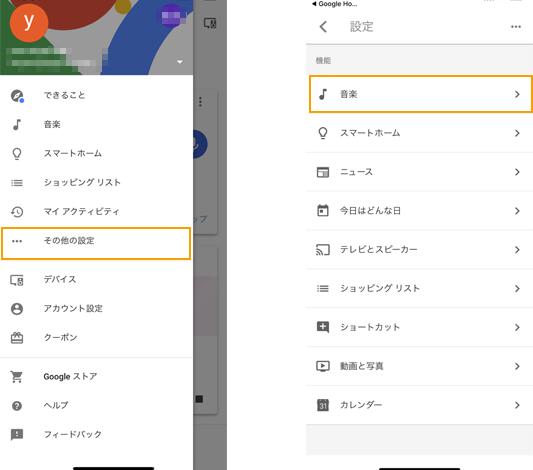This screenshot has height=470, width=533.
Task: Open ショッピング リスト in the side drawer
Action: click(96, 182)
